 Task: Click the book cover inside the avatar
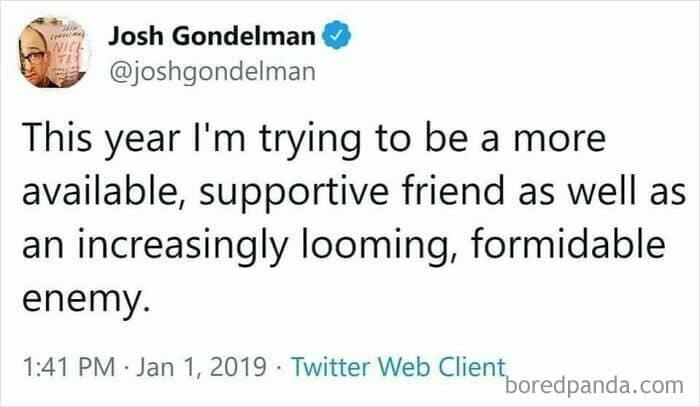pos(69,49)
